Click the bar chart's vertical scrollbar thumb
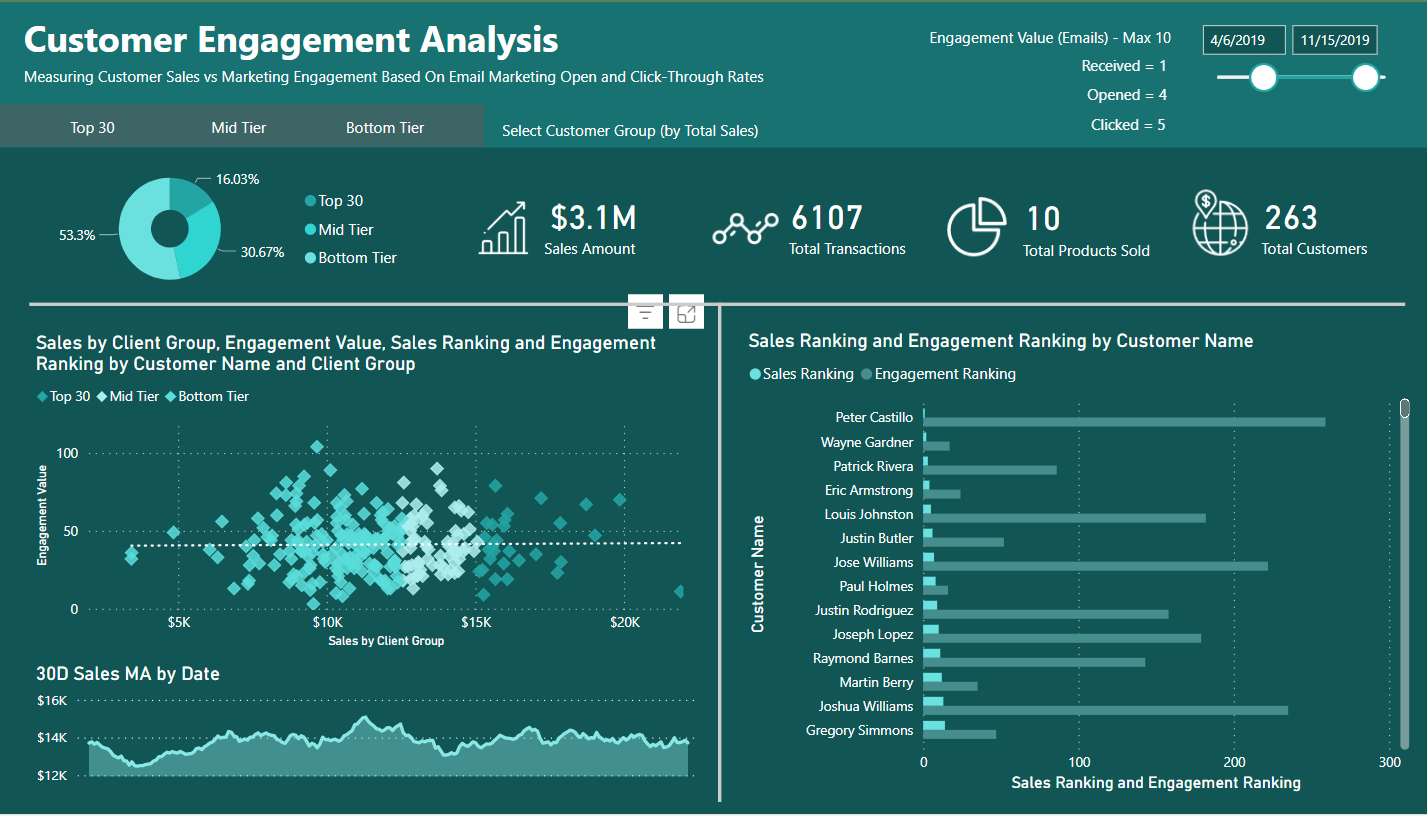The width and height of the screenshot is (1427, 816). pyautogui.click(x=1404, y=408)
